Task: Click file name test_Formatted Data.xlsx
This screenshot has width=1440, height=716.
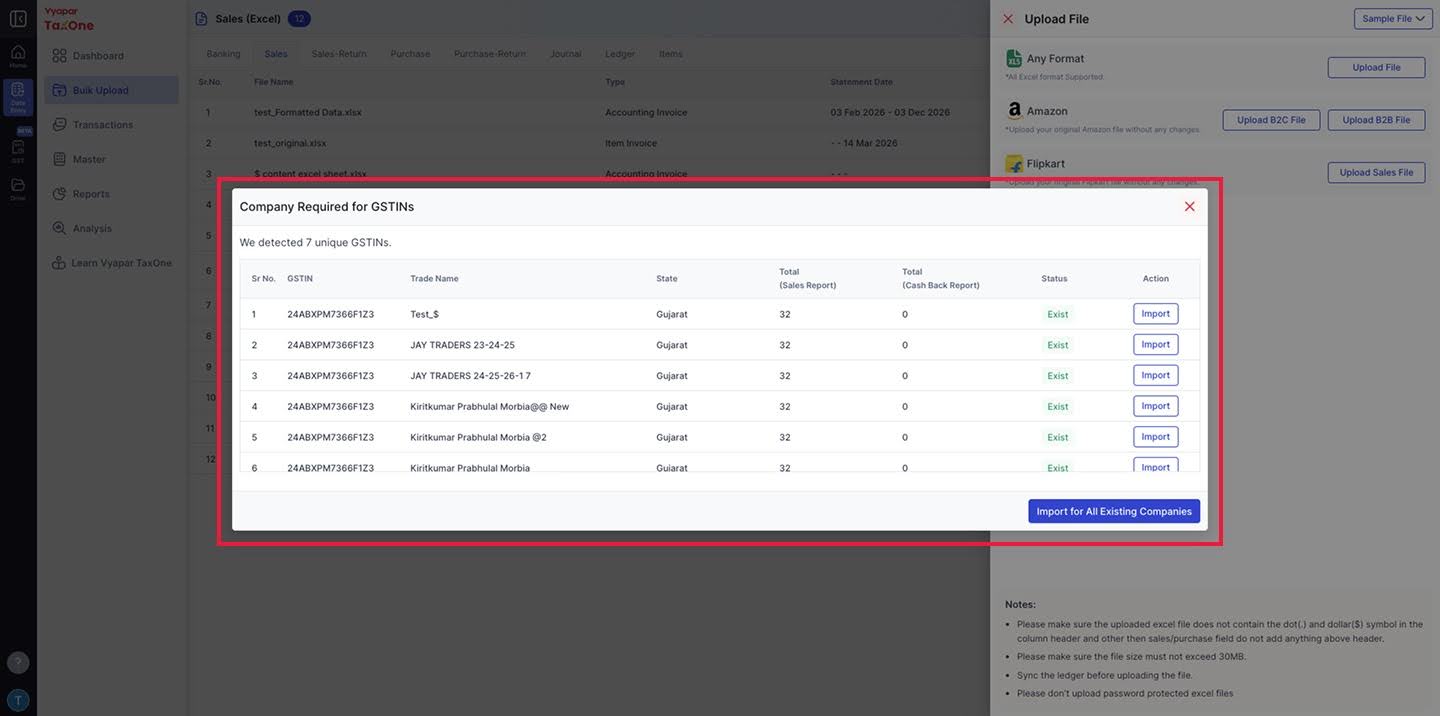Action: click(x=308, y=112)
